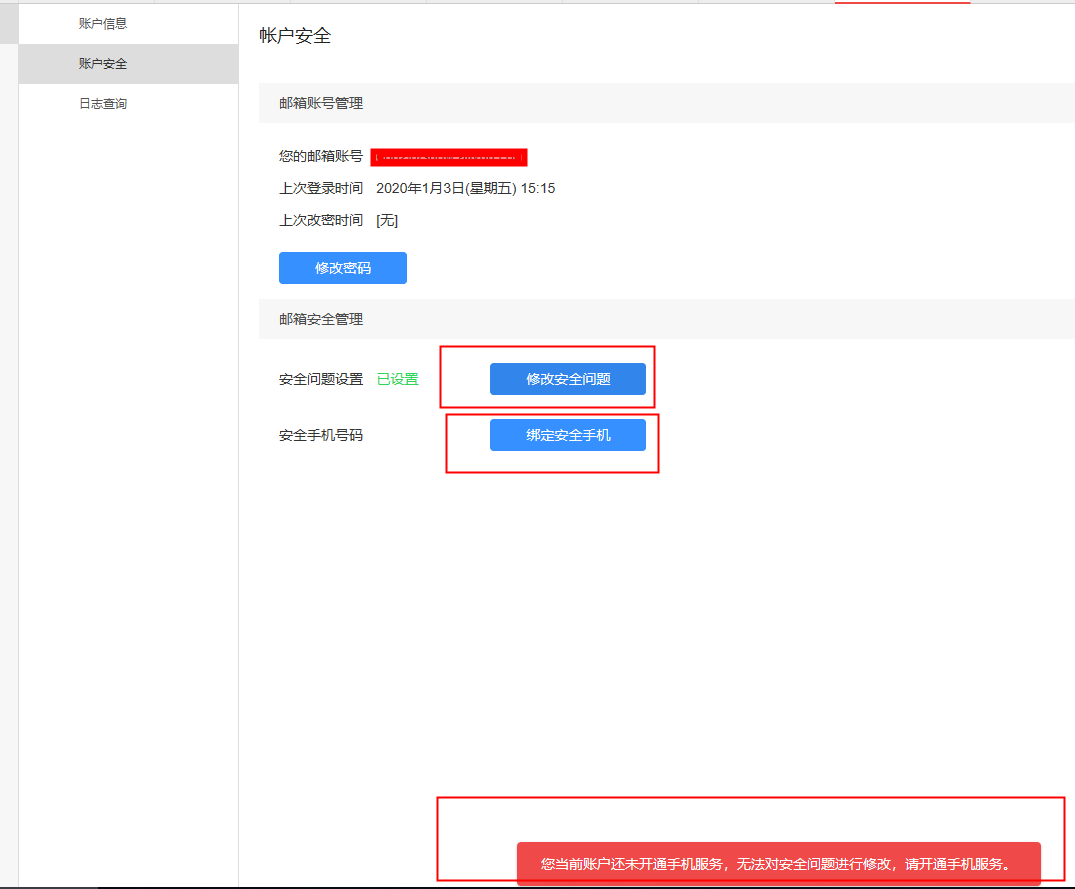
Task: Click the 邮箱安全管理 section header
Action: pyautogui.click(x=321, y=319)
